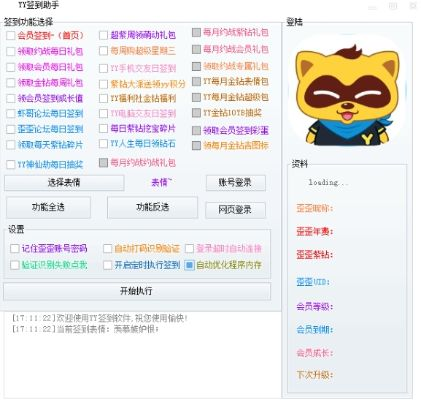Check the 超紫周领萌动礼包 box
Viewport: 421px width, 400px height.
click(103, 35)
